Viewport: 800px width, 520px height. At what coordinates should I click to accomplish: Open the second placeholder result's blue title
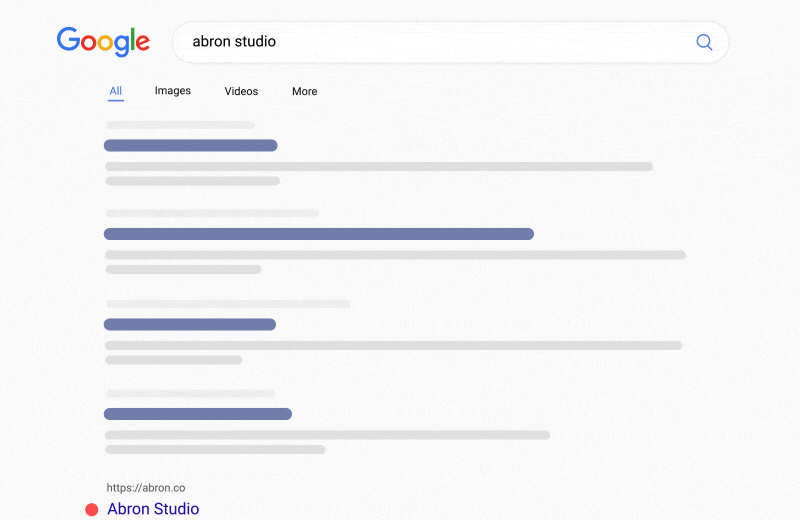click(x=318, y=234)
